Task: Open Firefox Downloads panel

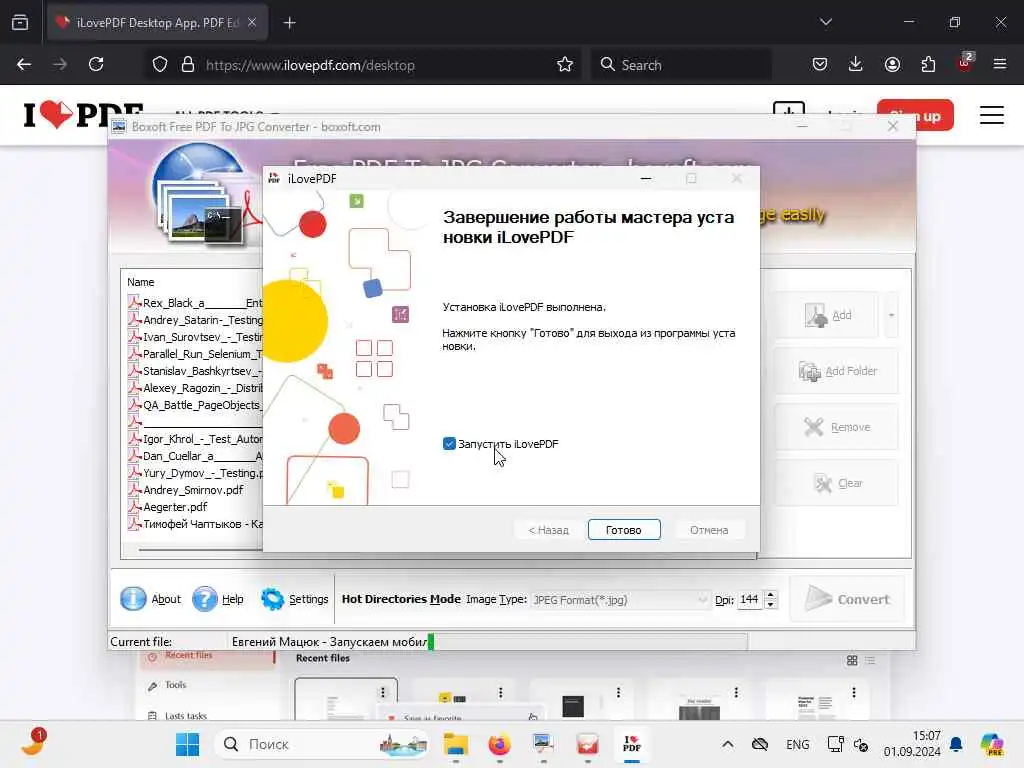Action: 856,65
